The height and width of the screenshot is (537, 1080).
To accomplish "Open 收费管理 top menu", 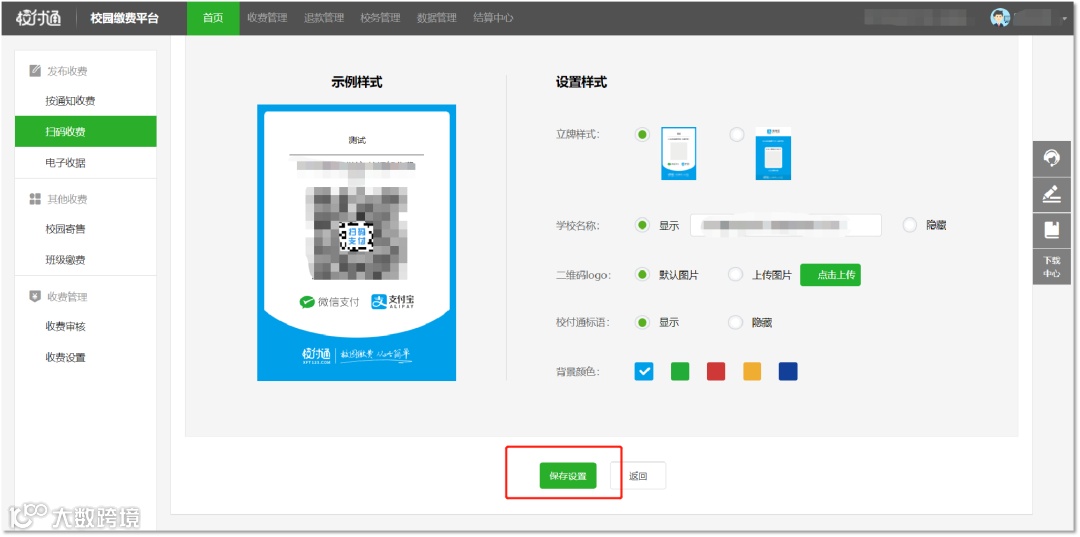I will (267, 18).
